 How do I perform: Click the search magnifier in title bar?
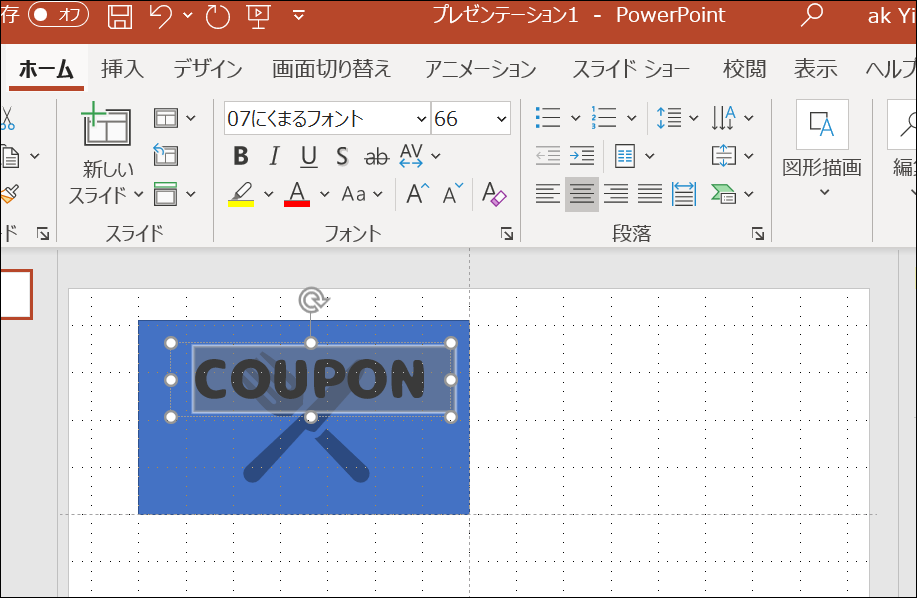(x=812, y=15)
